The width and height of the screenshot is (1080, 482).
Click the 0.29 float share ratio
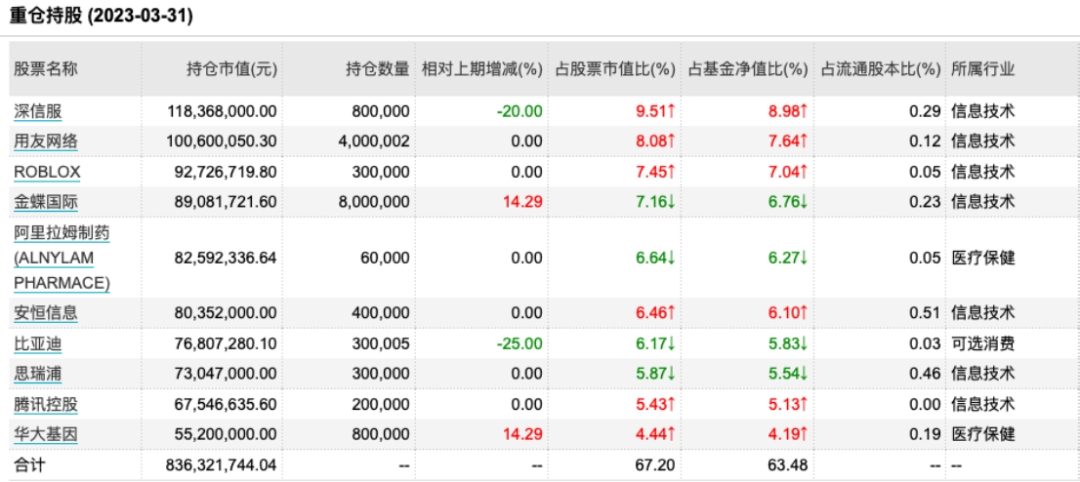(927, 112)
